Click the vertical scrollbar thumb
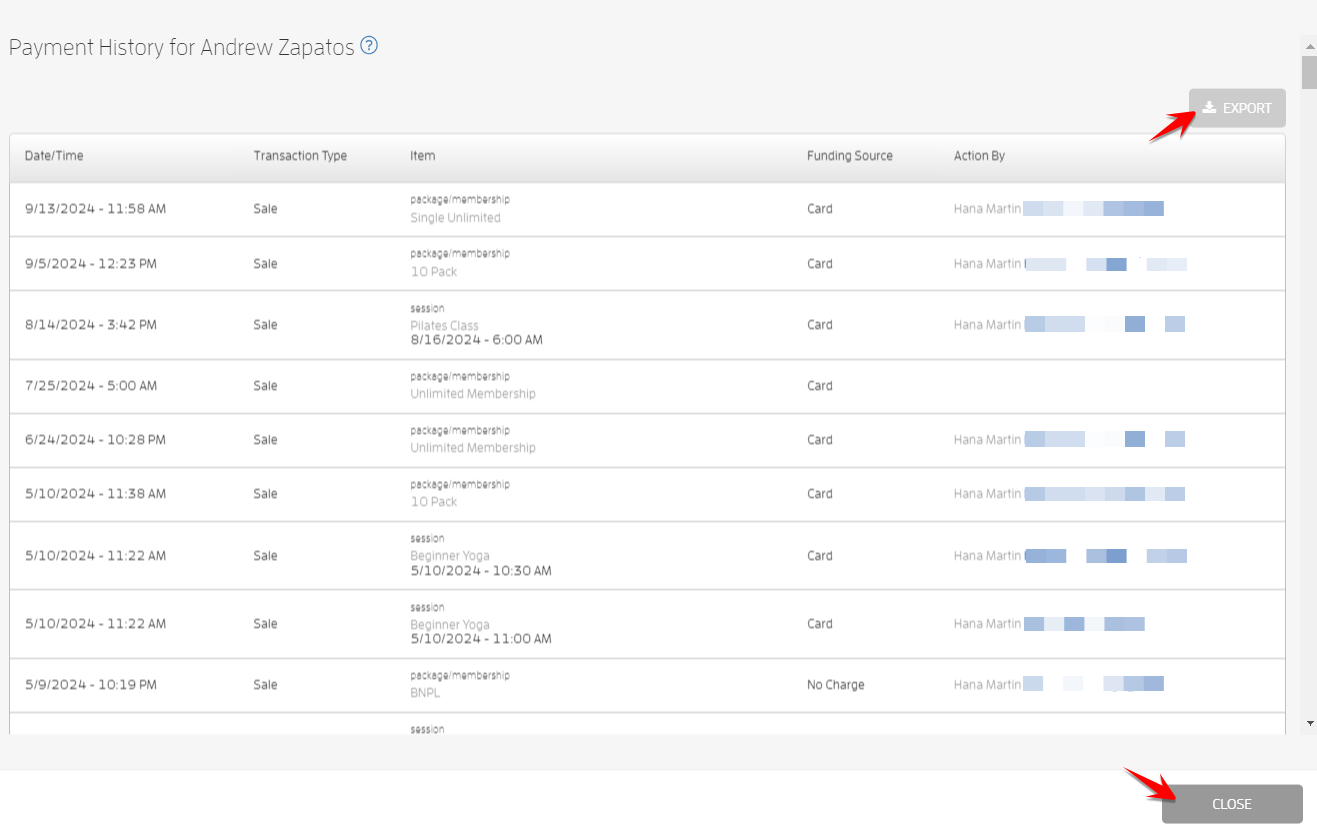Screen dimensions: 1317x836 [1309, 73]
